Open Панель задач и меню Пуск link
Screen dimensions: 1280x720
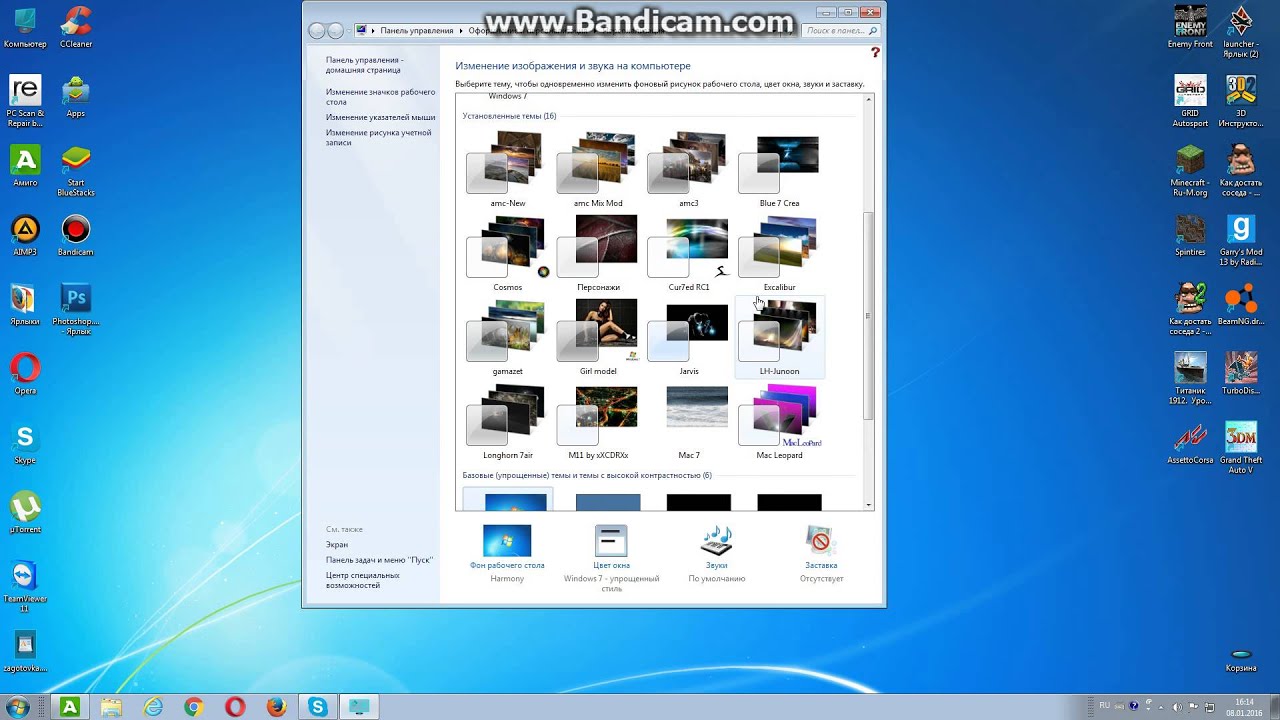click(379, 560)
